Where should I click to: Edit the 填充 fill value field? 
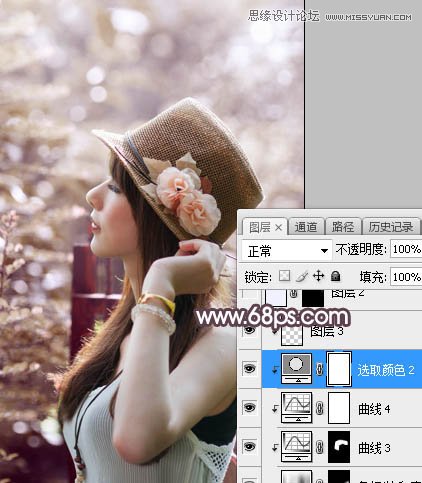[x=406, y=277]
